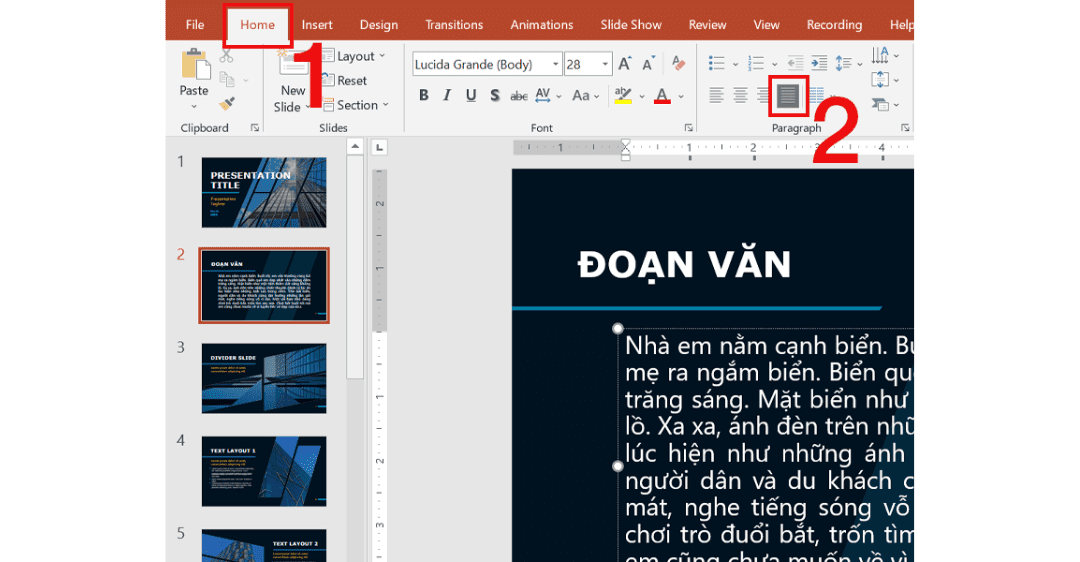This screenshot has height=562, width=1080.
Task: Open the Font dialog launcher
Action: (688, 128)
